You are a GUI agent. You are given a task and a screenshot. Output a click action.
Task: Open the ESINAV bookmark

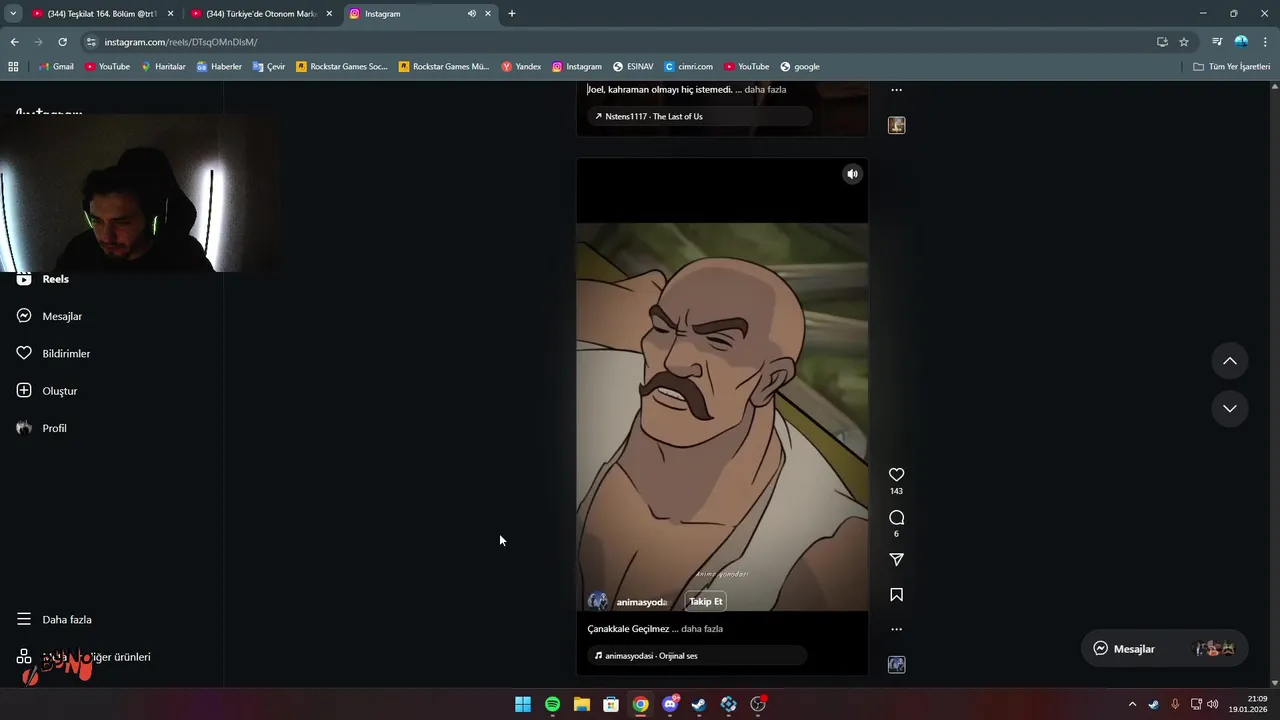633,67
